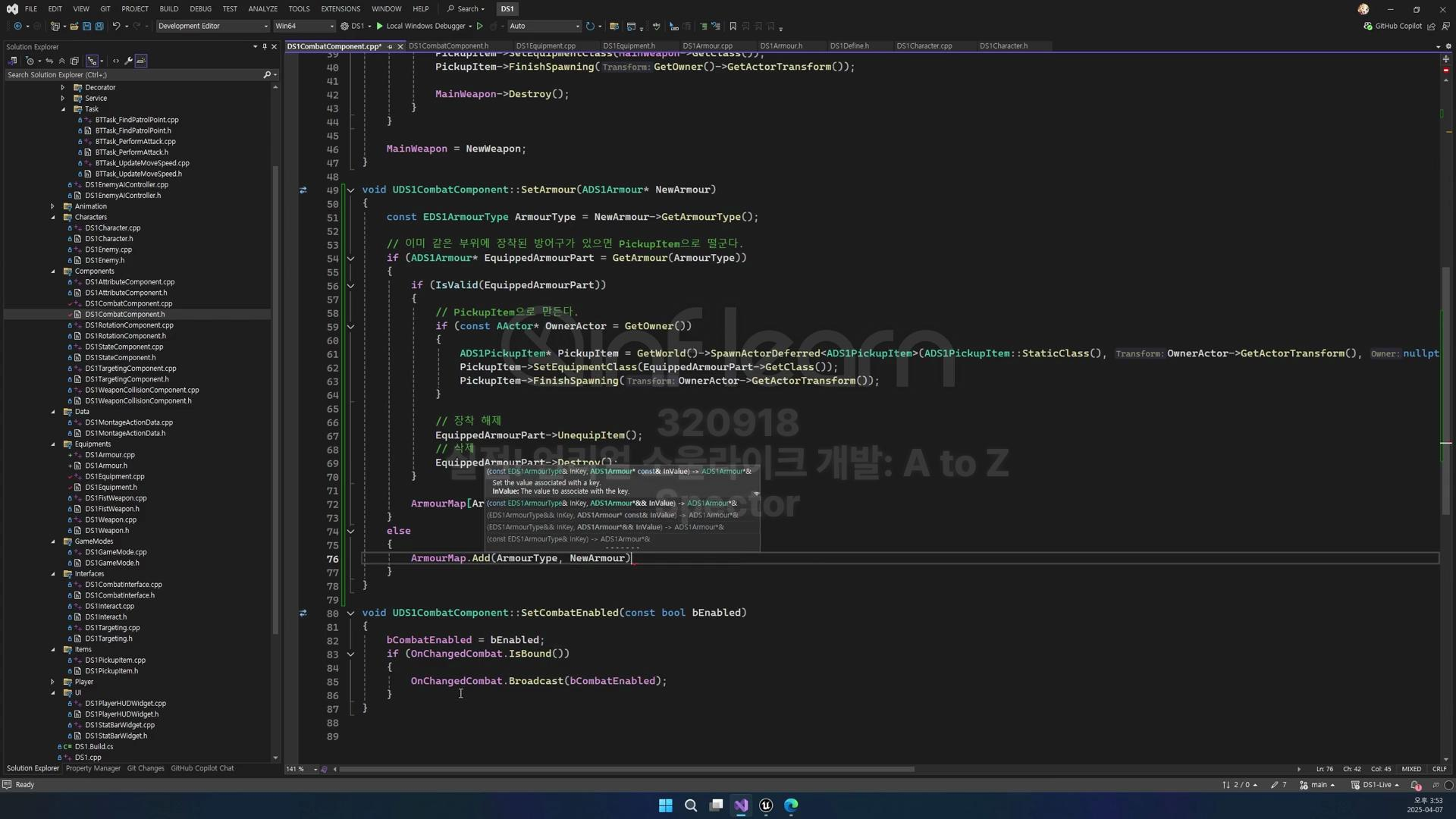Switch to the Property Manager panel tab
Image resolution: width=1456 pixels, height=819 pixels.
click(93, 768)
